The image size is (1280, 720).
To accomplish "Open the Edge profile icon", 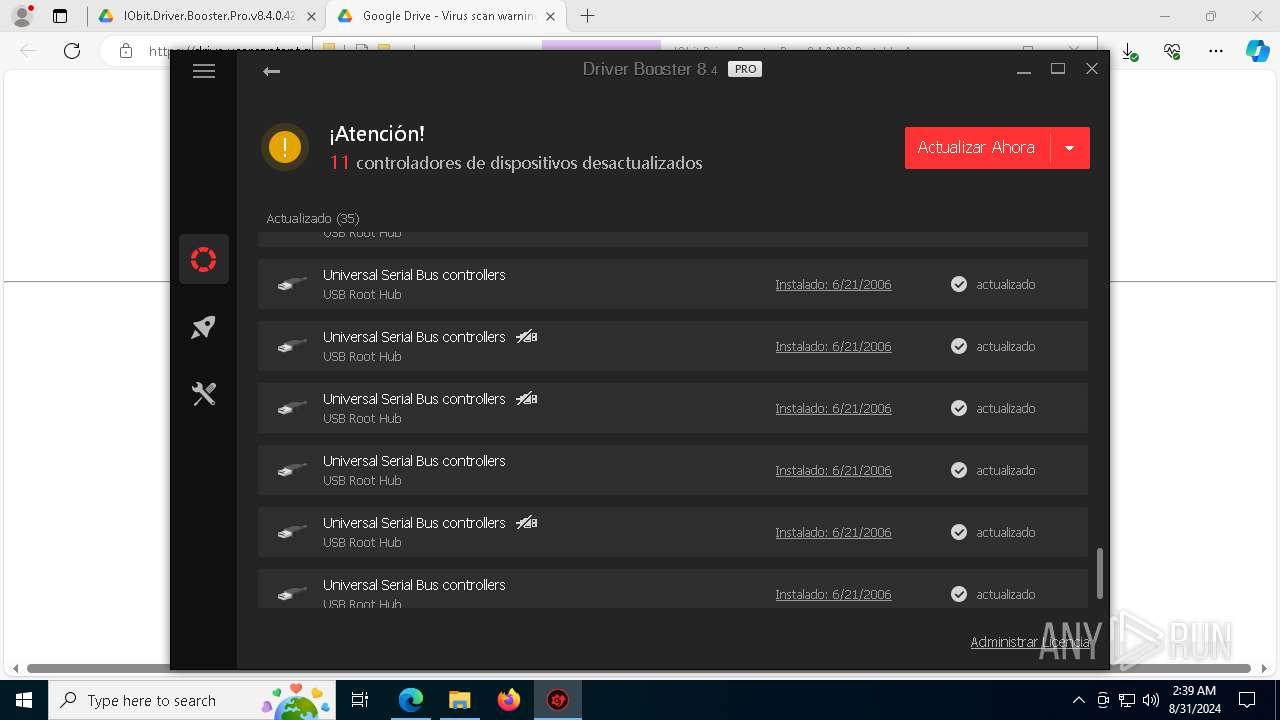I will pyautogui.click(x=22, y=16).
